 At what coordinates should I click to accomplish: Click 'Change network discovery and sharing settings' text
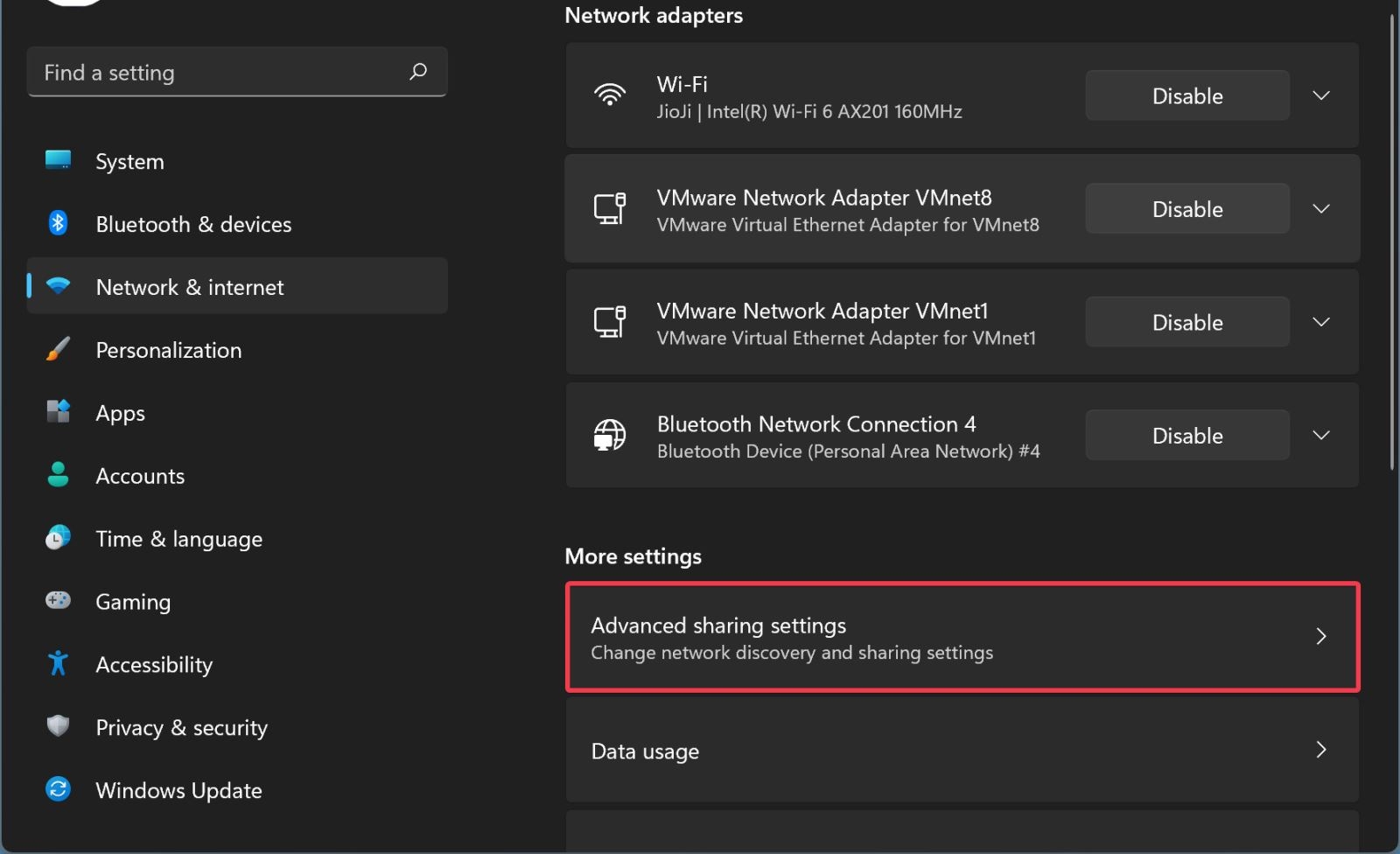(x=792, y=653)
